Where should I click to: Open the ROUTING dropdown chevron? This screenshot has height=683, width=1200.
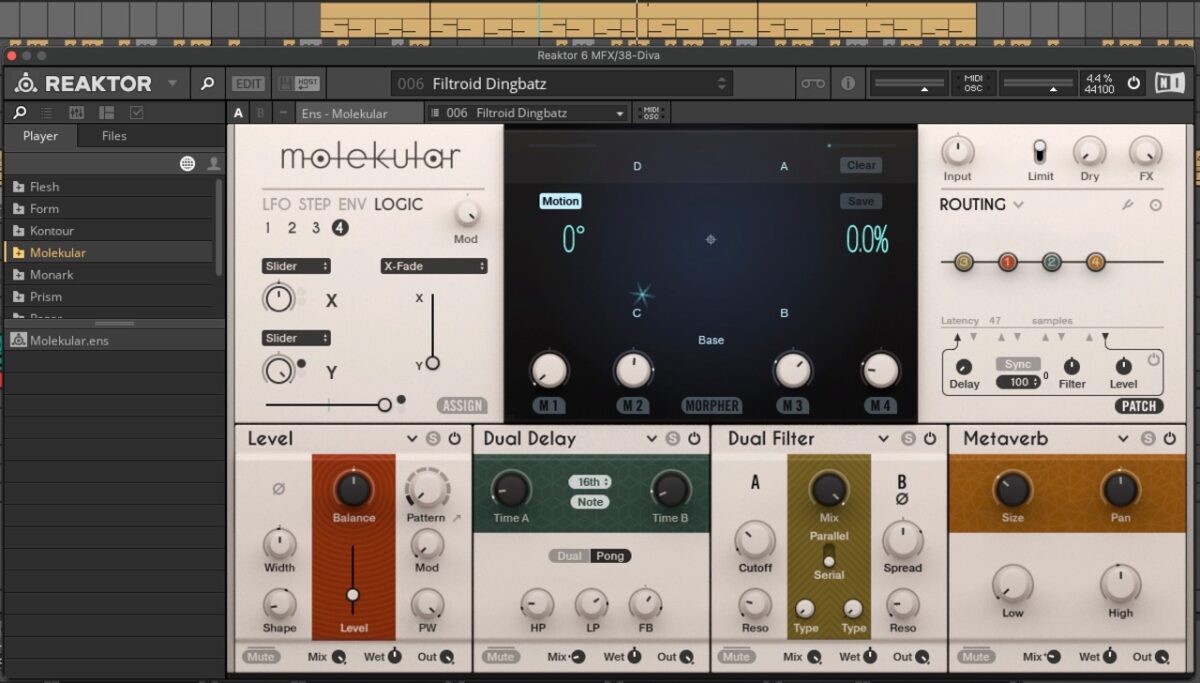(x=1018, y=205)
